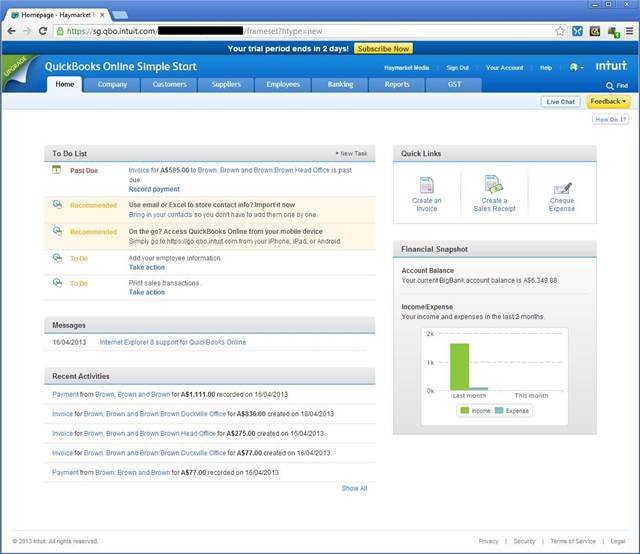Click the Find magnifier icon
Image resolution: width=640 pixels, height=554 pixels.
[609, 86]
